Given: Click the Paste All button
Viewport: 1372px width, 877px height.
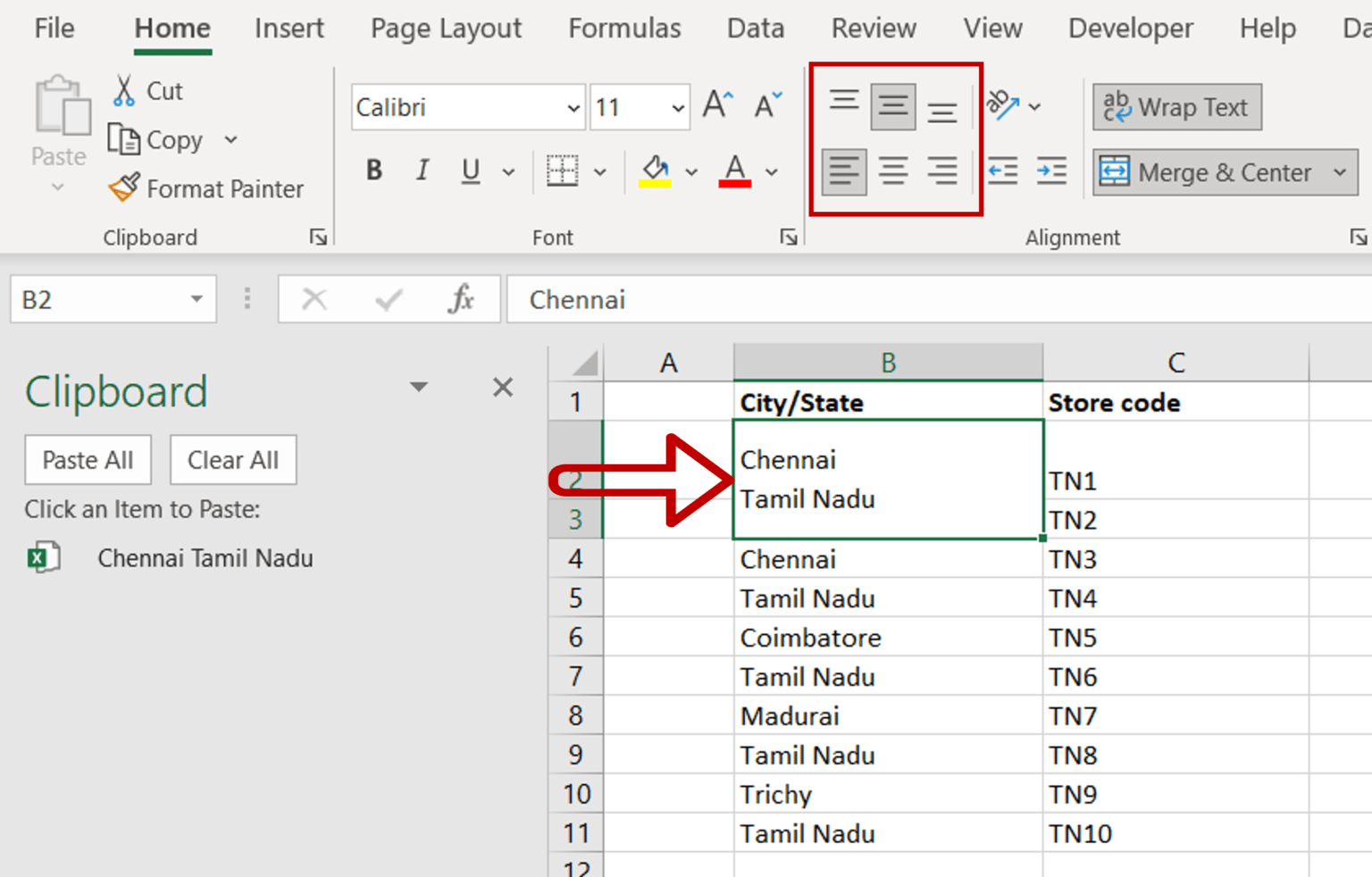Looking at the screenshot, I should click(x=88, y=459).
